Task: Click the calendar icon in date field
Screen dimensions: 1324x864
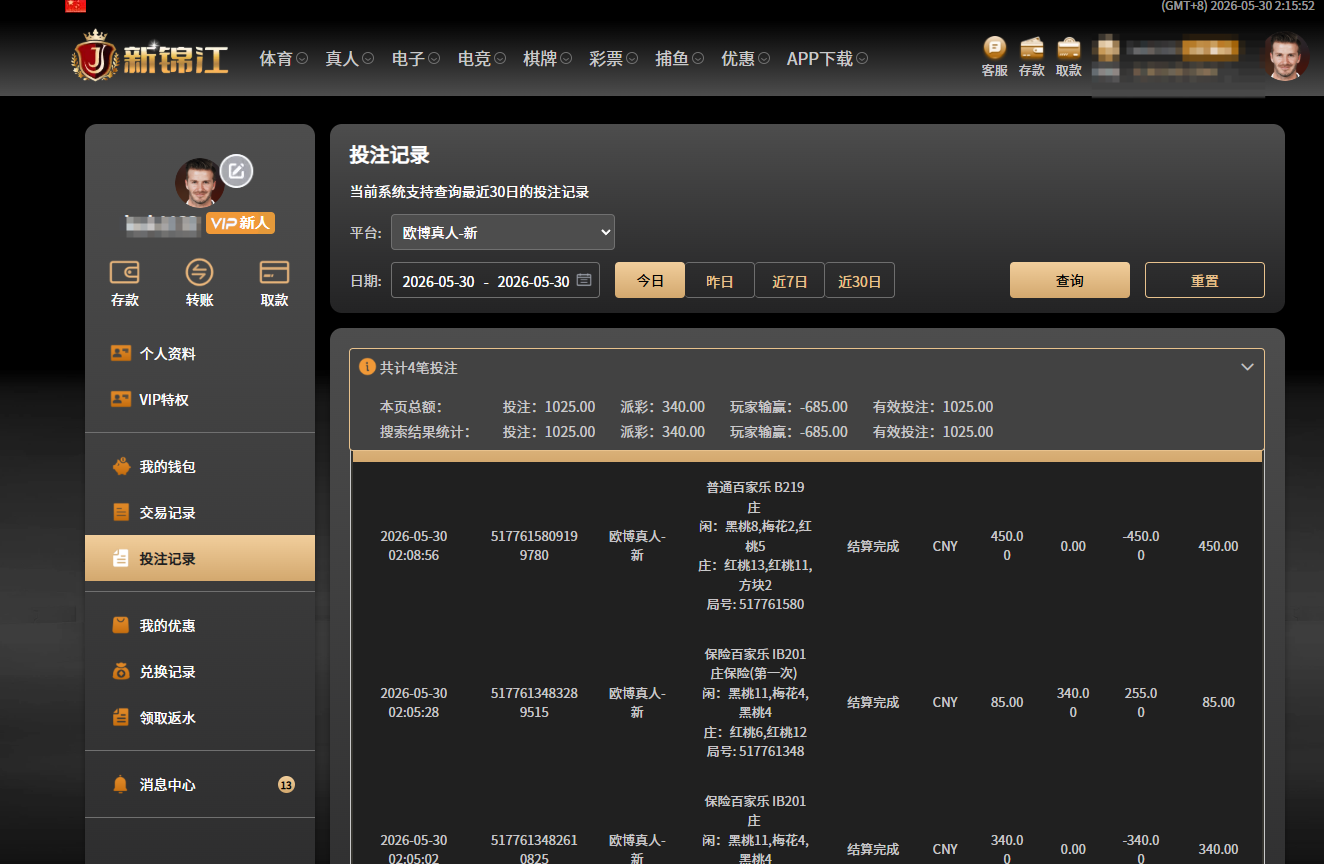Action: pyautogui.click(x=584, y=280)
